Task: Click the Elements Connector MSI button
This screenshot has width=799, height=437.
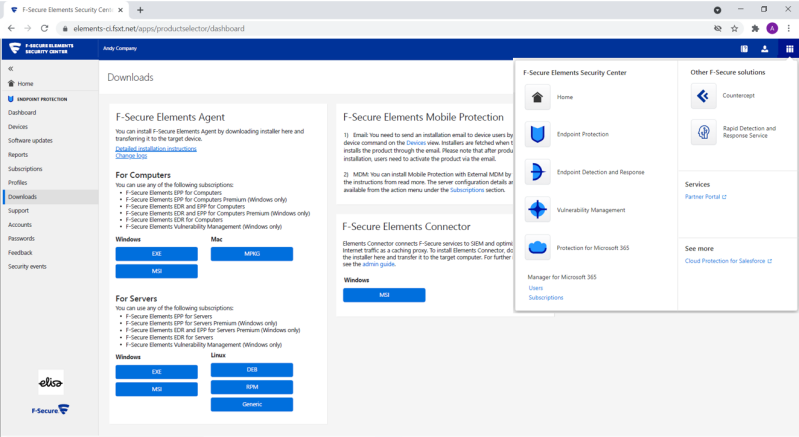Action: coord(384,295)
